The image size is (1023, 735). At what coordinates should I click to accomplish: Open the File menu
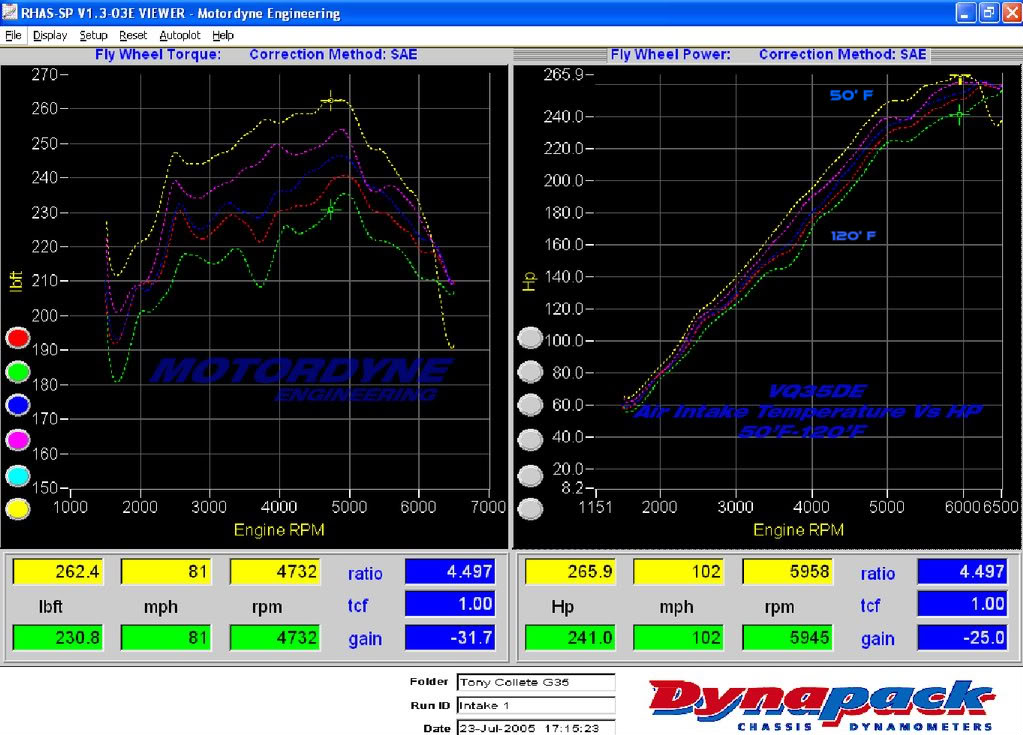(13, 35)
